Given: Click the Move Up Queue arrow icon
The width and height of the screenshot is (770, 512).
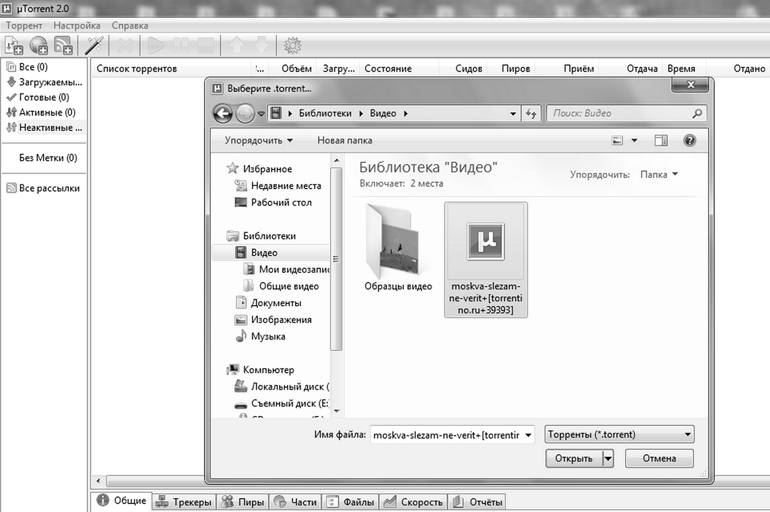Looking at the screenshot, I should 237,46.
